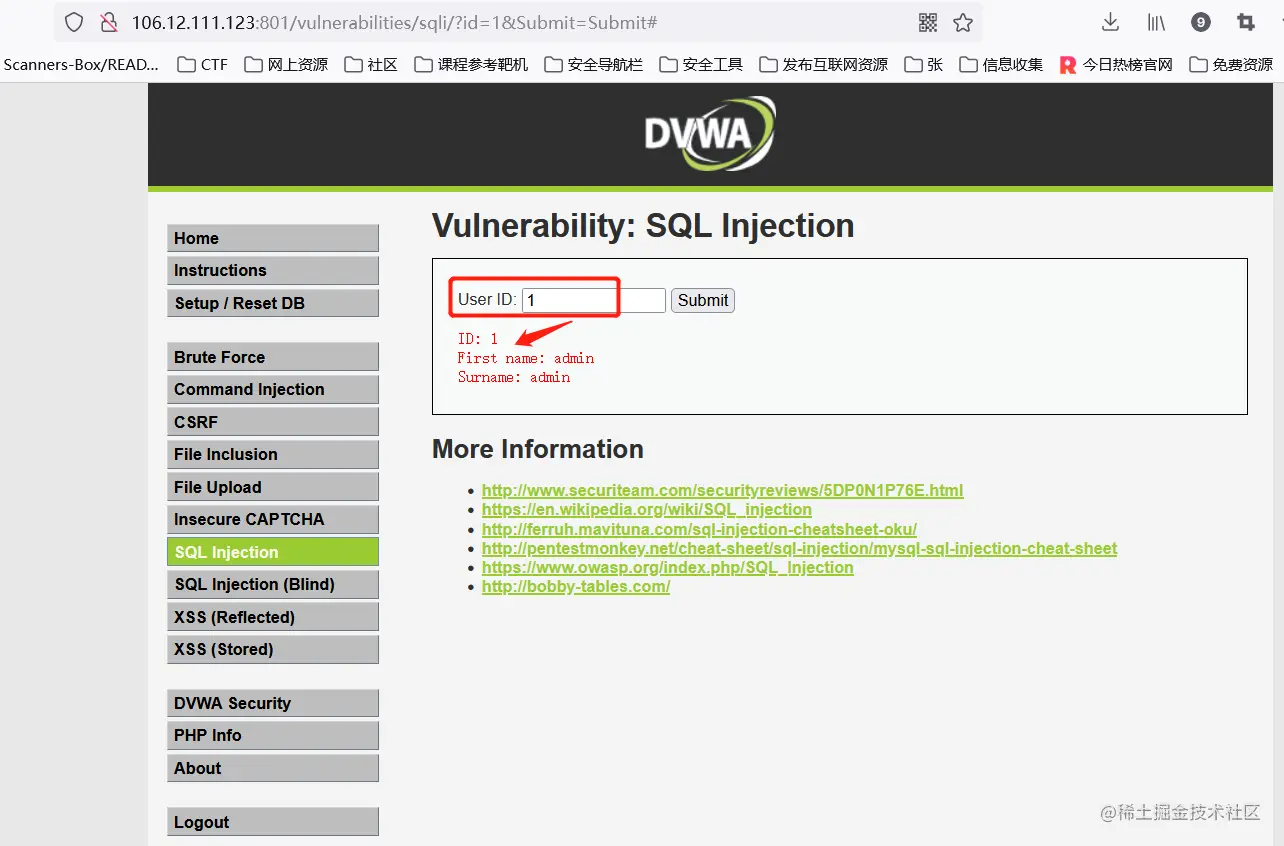Open the 安全工具 bookmarks folder
This screenshot has width=1284, height=846.
point(701,64)
